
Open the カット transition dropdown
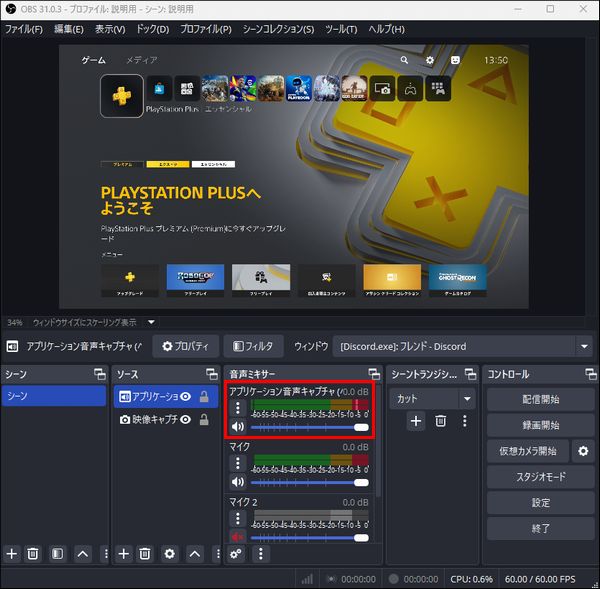point(432,399)
